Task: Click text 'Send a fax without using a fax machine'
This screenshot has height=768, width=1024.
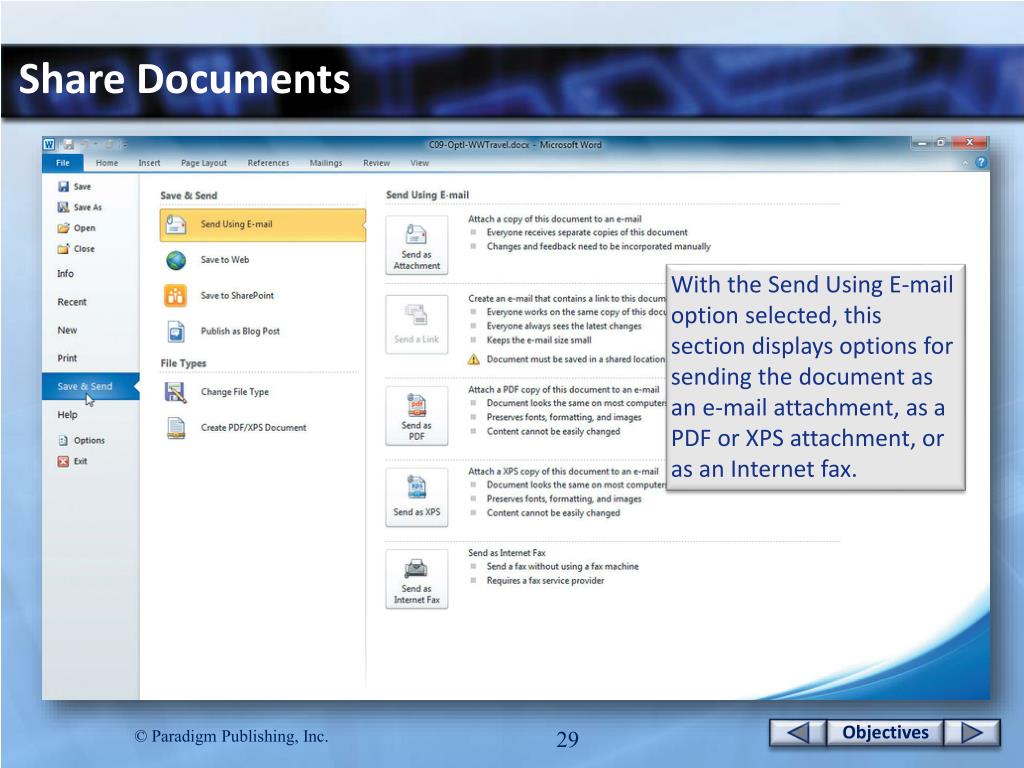Action: (562, 566)
